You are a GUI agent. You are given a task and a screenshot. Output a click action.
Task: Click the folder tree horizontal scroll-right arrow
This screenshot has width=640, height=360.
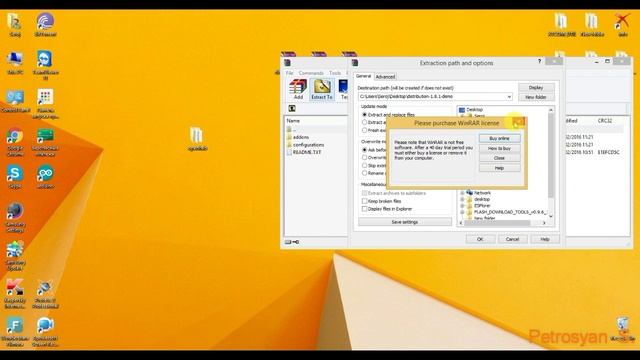tap(544, 223)
